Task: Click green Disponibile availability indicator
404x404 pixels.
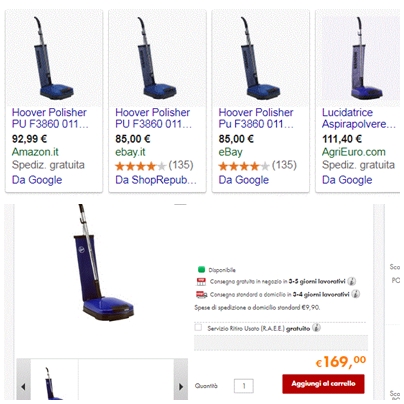Action: click(201, 269)
